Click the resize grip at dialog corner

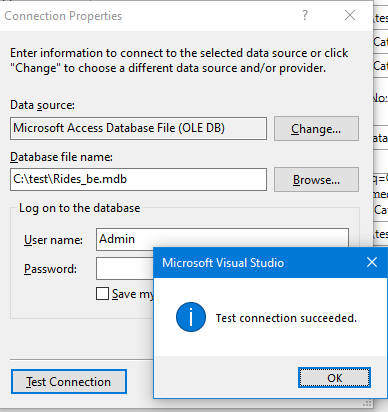pyautogui.click(x=367, y=403)
